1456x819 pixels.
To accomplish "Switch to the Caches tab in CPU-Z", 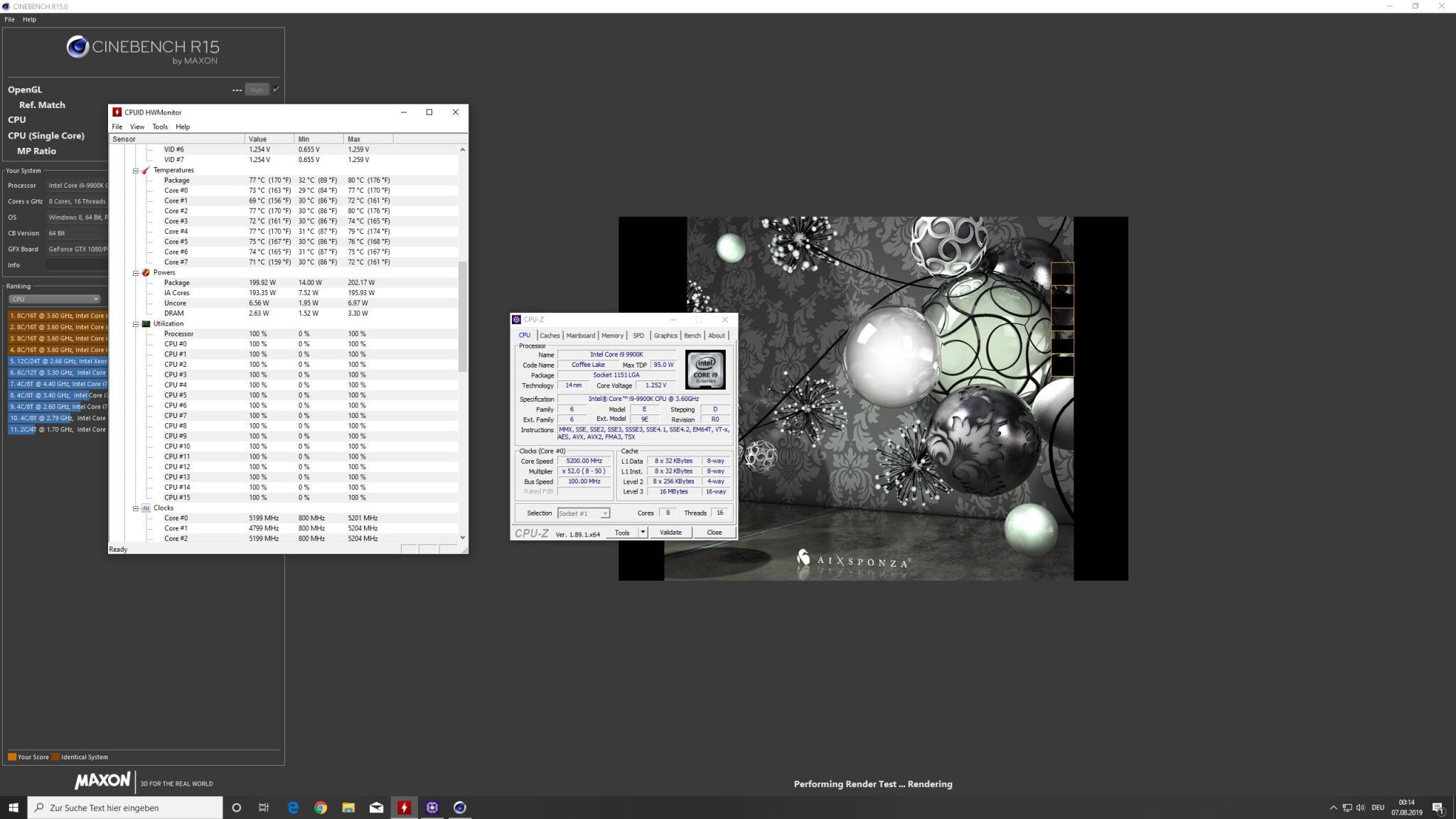I will (x=550, y=336).
